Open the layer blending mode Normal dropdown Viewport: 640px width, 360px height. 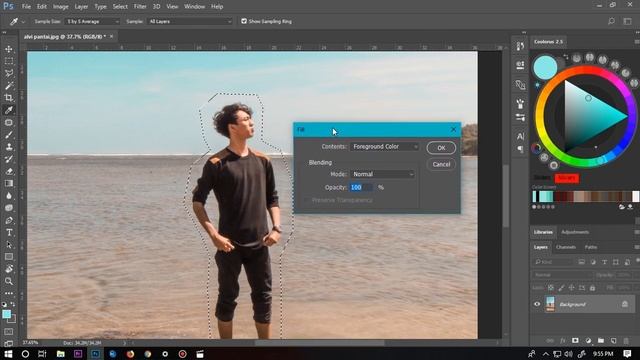[x=561, y=275]
